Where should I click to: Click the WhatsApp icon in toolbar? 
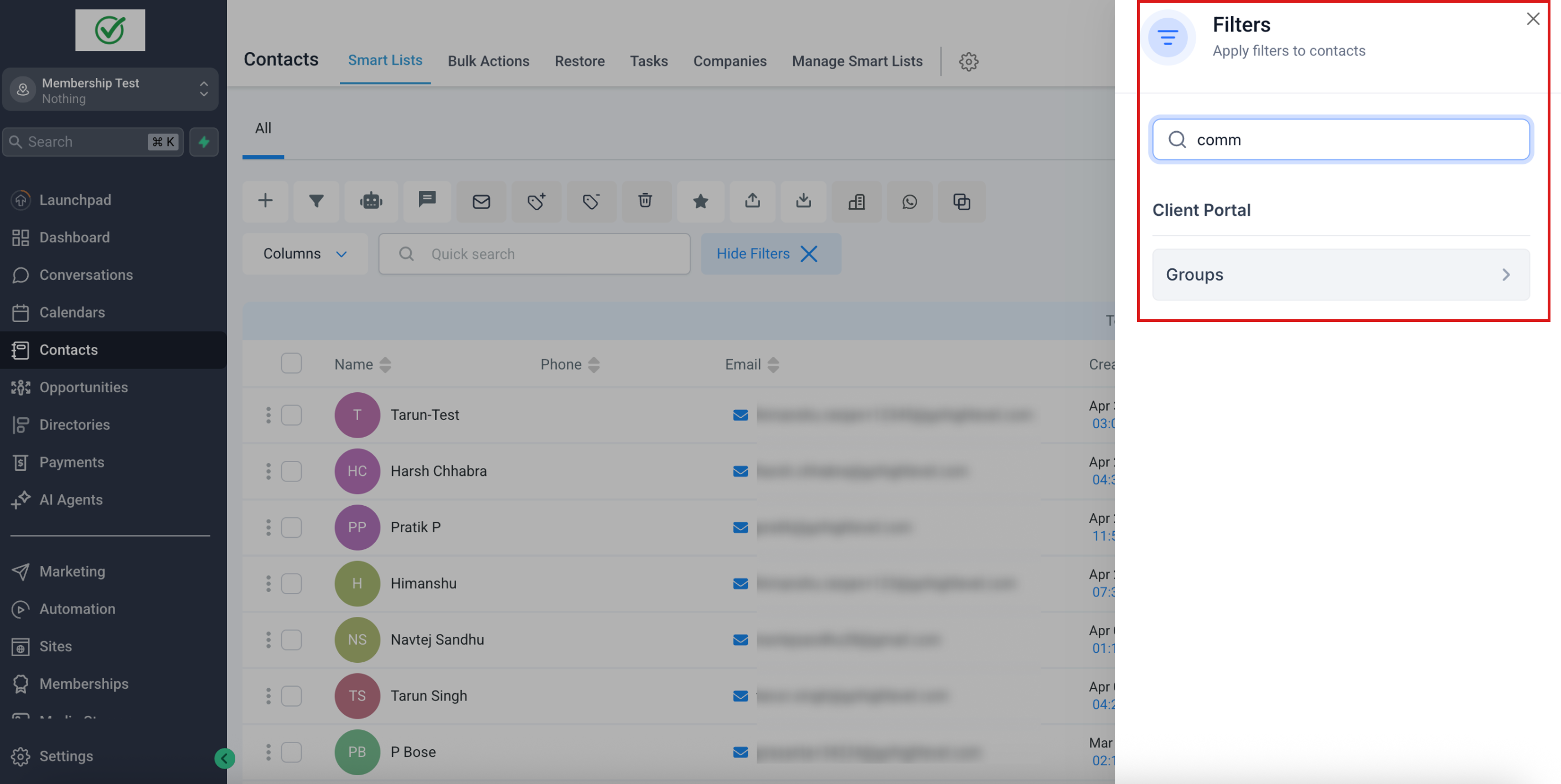pyautogui.click(x=909, y=201)
